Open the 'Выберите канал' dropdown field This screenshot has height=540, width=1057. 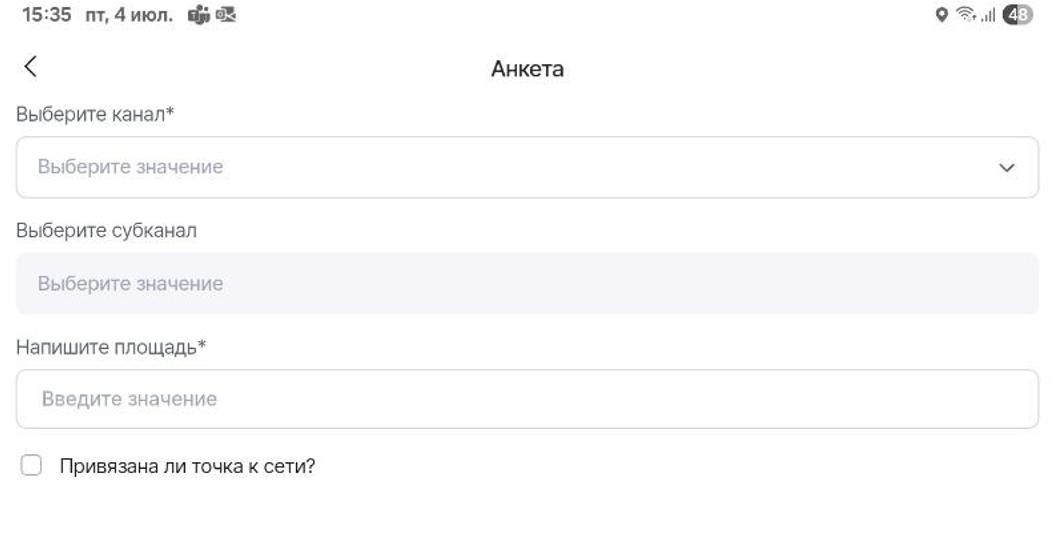[x=527, y=167]
